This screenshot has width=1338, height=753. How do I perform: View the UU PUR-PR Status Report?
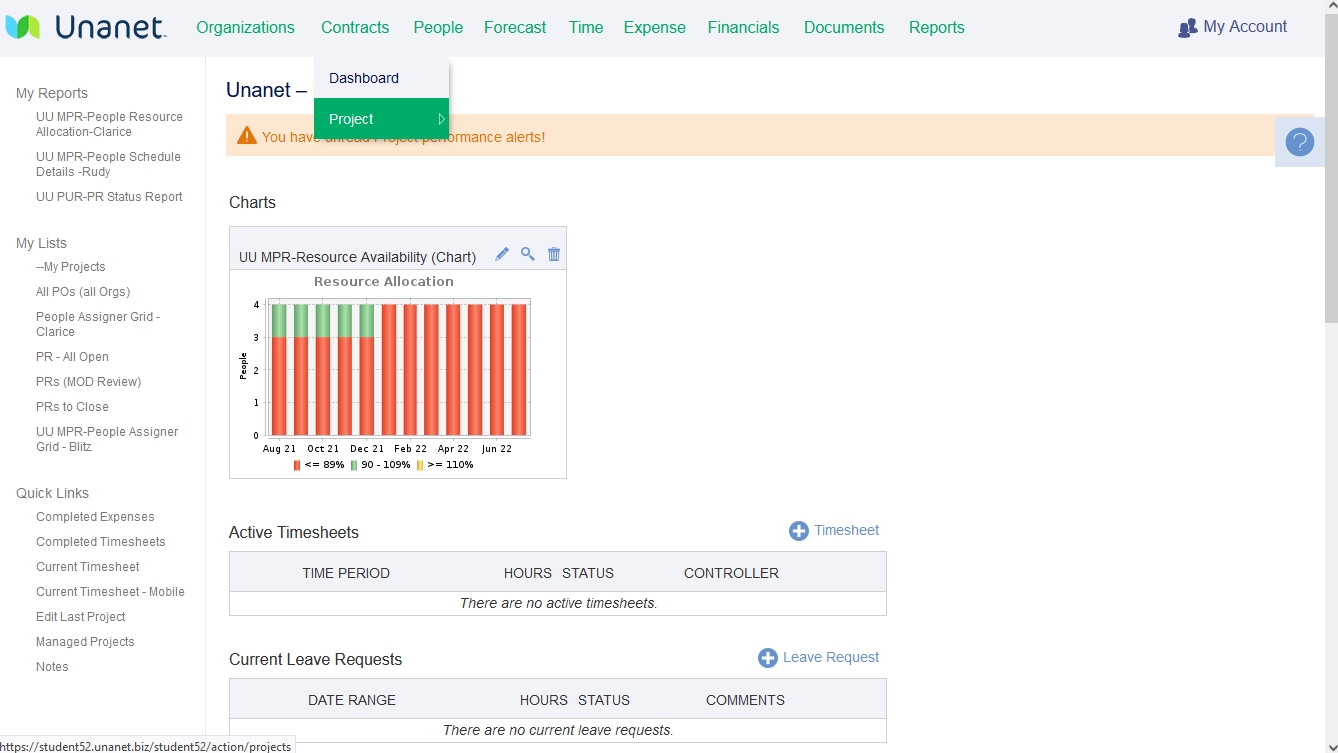pyautogui.click(x=110, y=196)
